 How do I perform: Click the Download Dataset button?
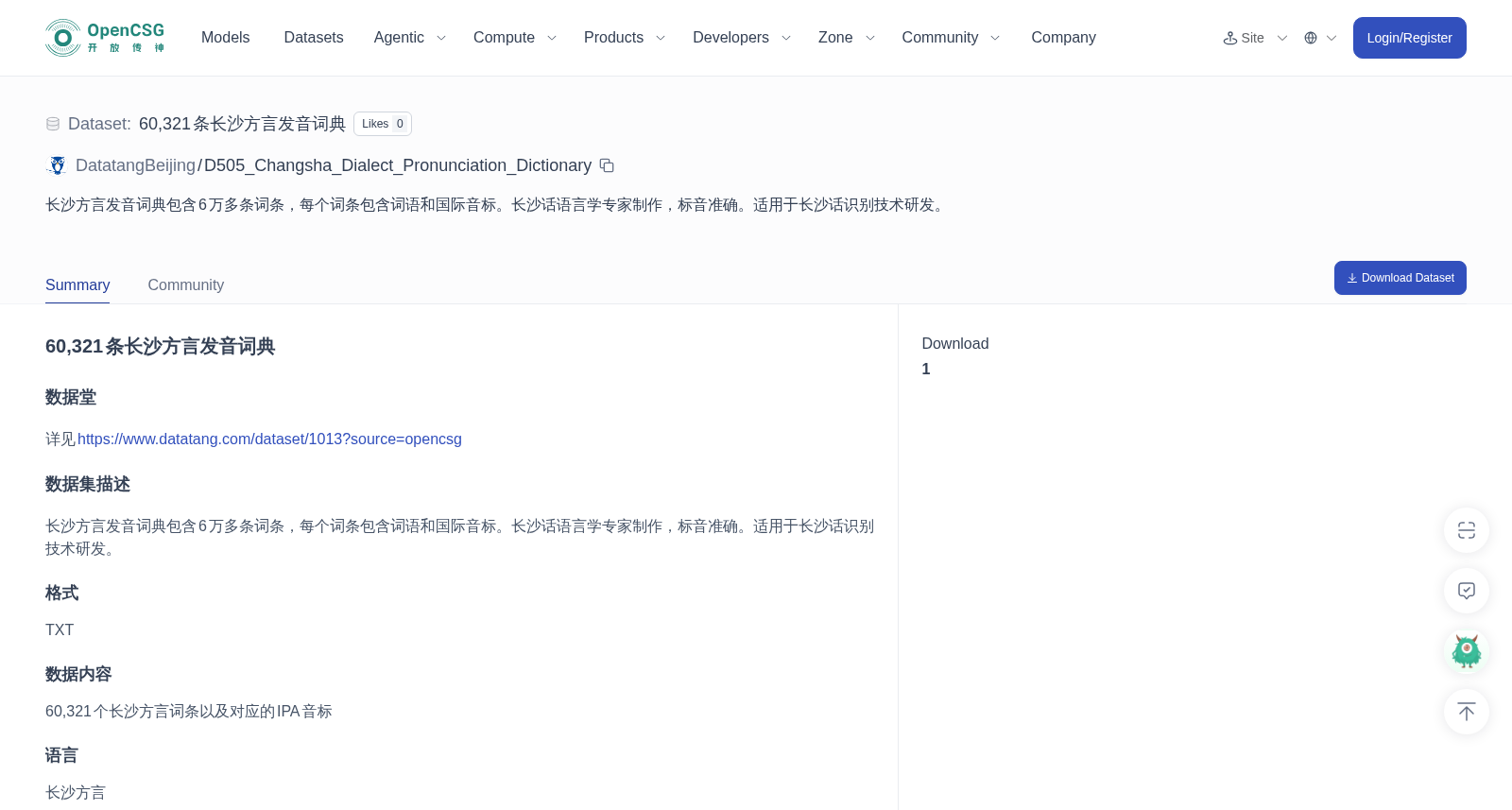[1400, 278]
